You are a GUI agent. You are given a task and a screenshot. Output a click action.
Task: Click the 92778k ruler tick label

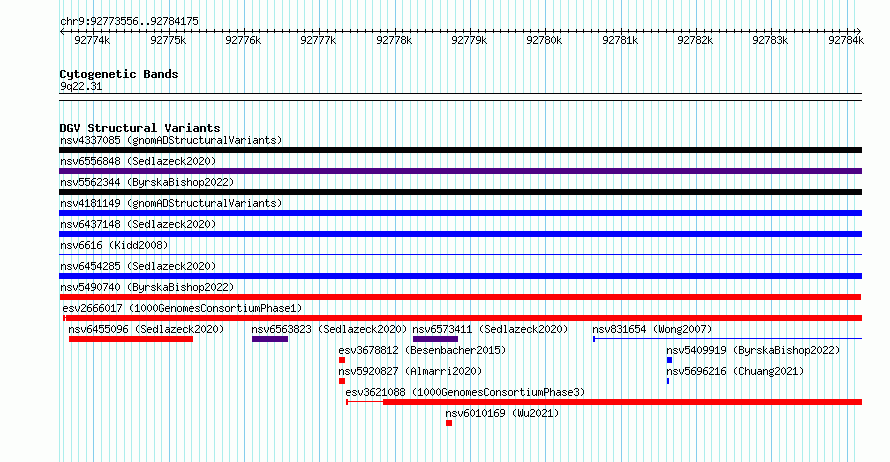click(x=394, y=40)
